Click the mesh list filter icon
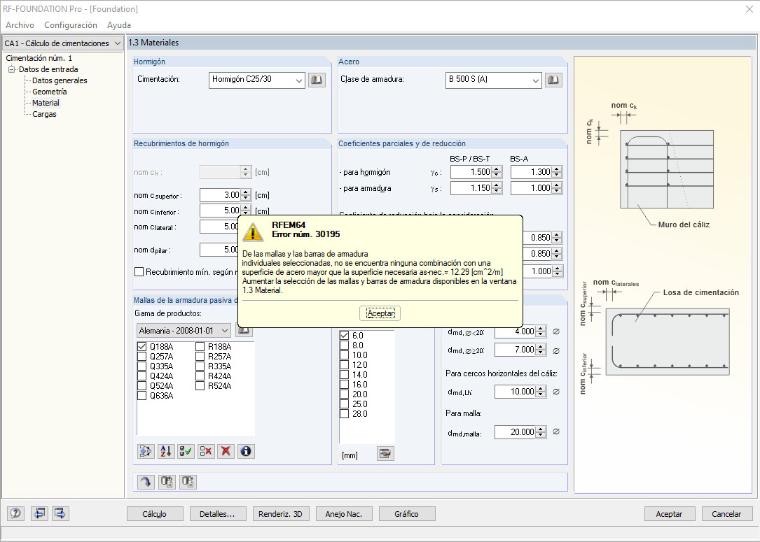Screen dimensions: 760x542 (x=145, y=451)
